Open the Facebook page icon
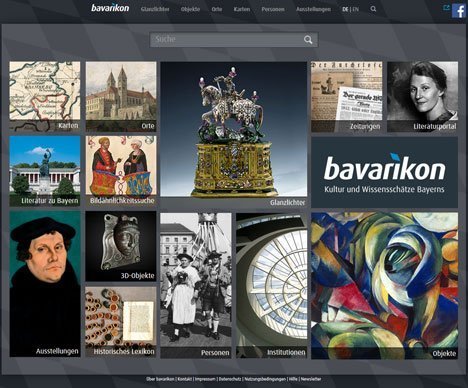 (x=459, y=11)
